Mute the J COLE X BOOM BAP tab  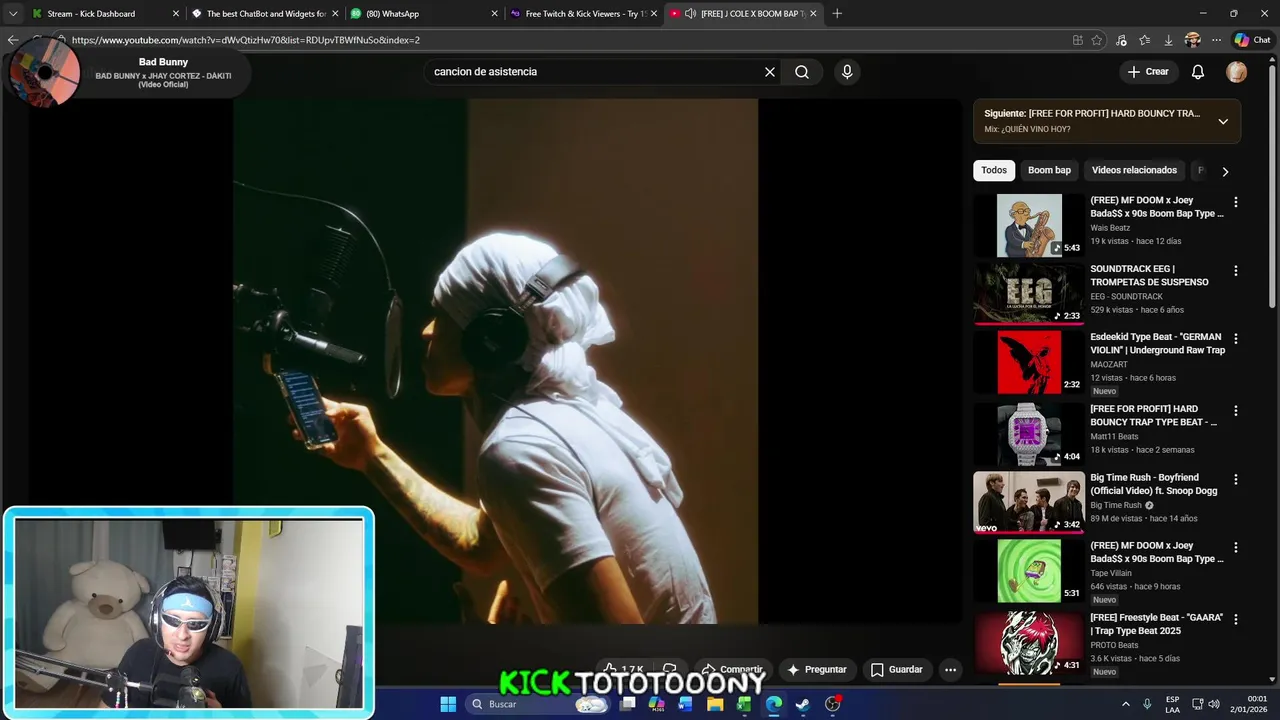pos(690,14)
